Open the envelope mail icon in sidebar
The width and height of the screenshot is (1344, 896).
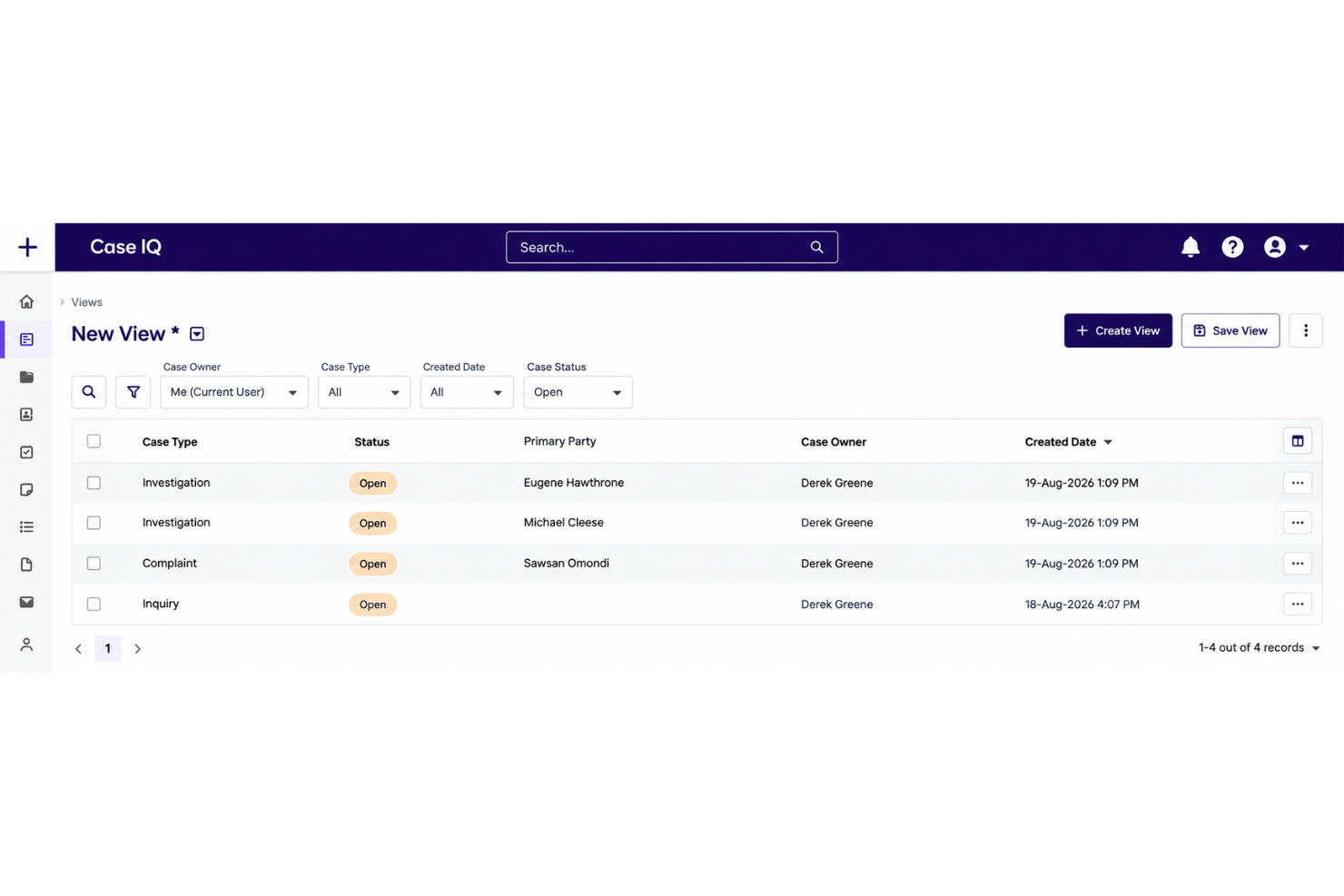point(26,602)
